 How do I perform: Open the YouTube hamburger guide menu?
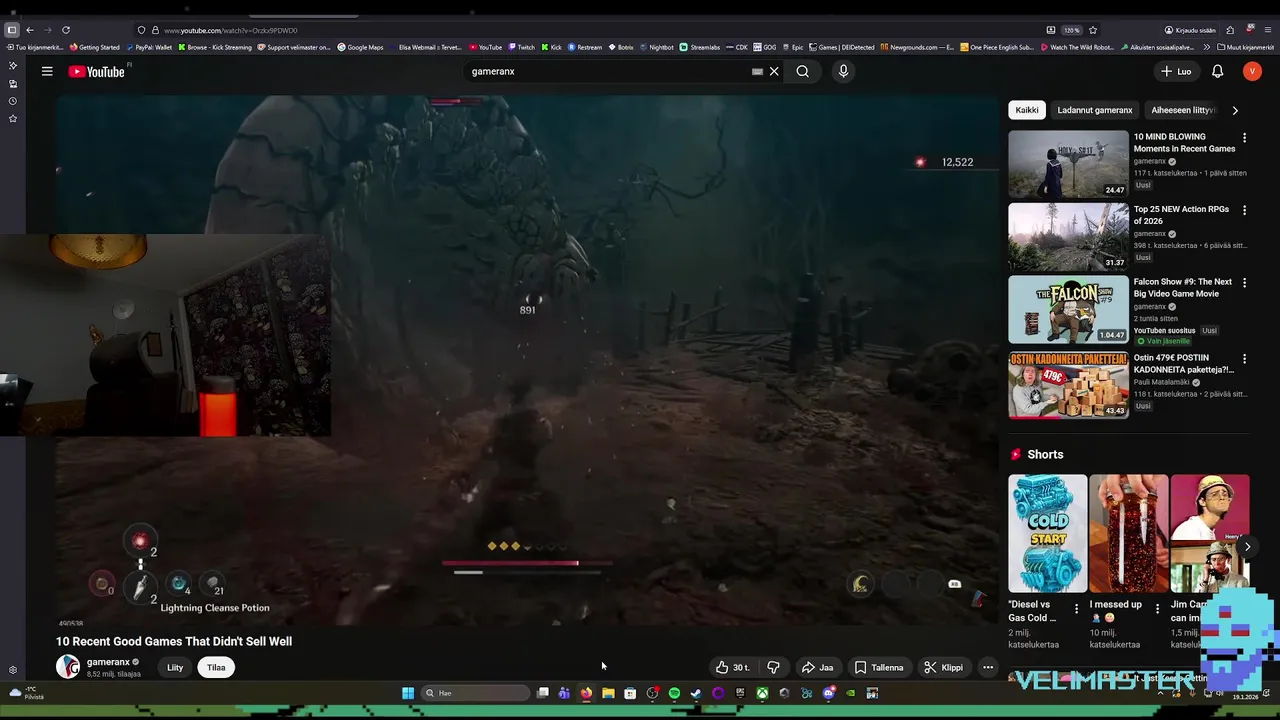click(47, 71)
